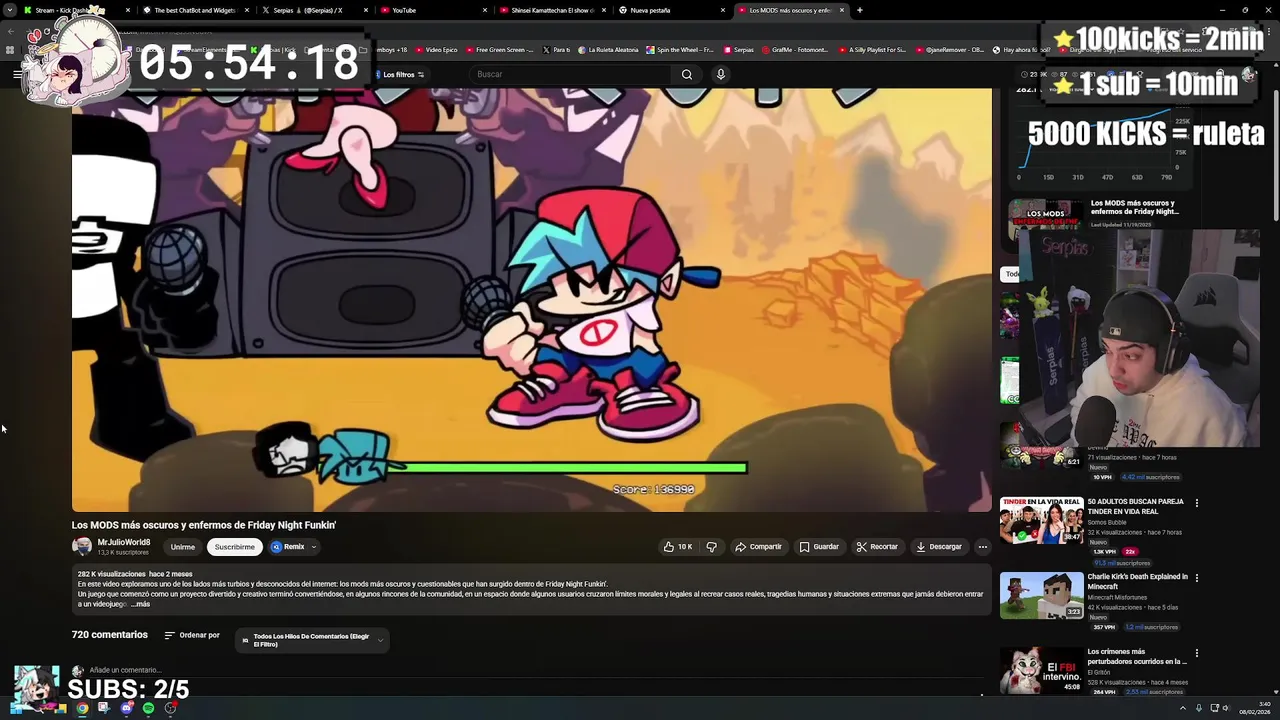Open the Ordenar por sort menu
This screenshot has width=1280, height=720.
coord(192,635)
